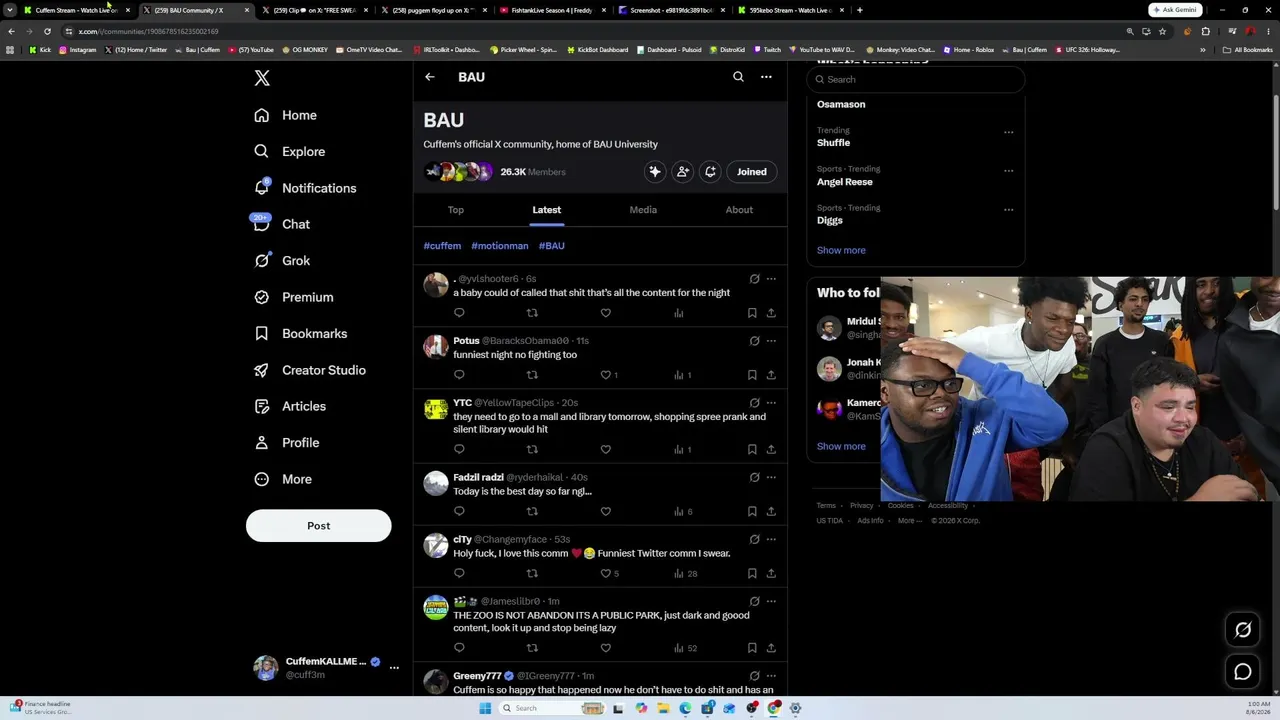Open floating messages button at bottom right

(1243, 672)
